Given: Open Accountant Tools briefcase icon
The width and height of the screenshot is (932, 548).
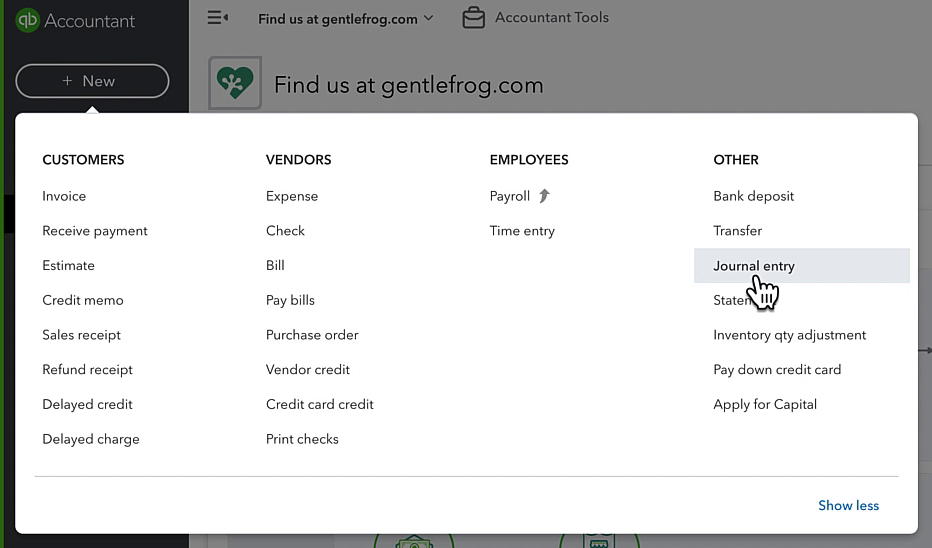Looking at the screenshot, I should (x=473, y=18).
